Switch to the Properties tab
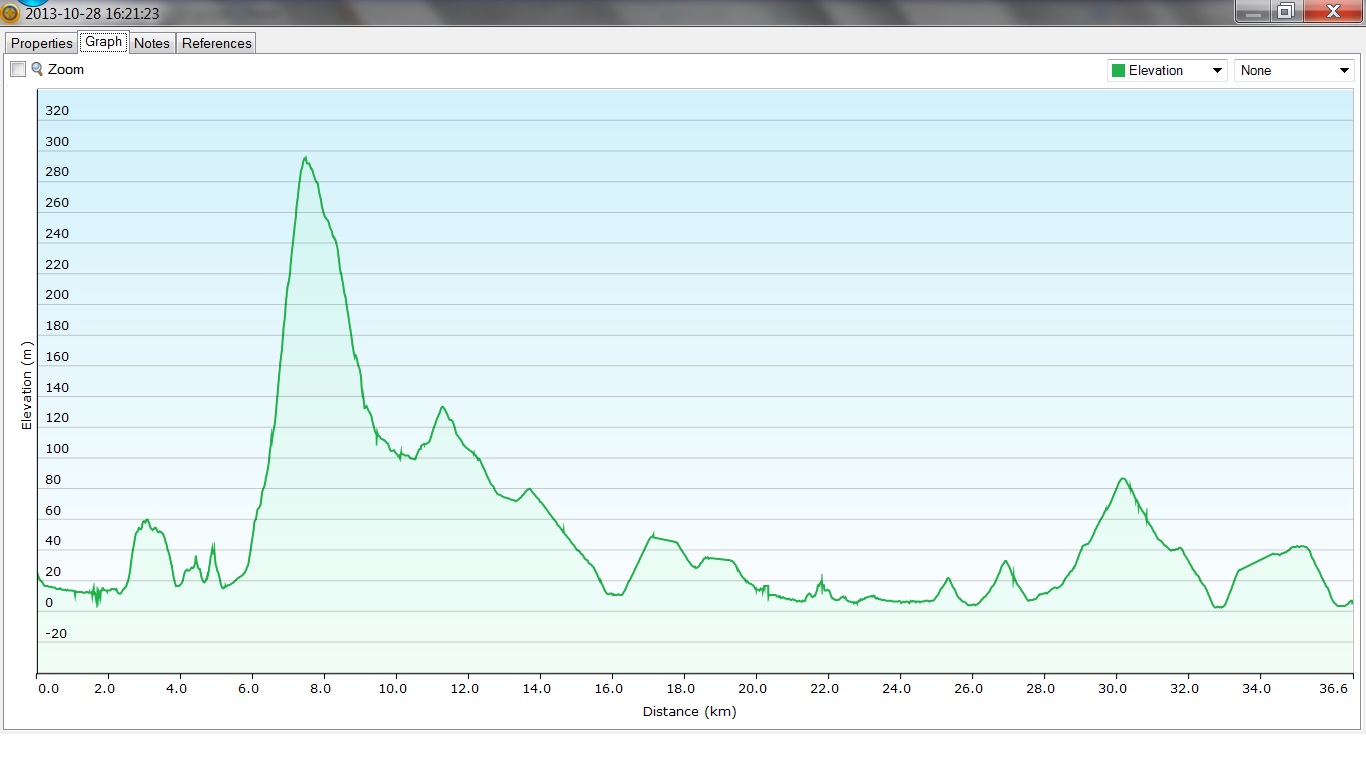Image resolution: width=1366 pixels, height=764 pixels. [x=42, y=43]
